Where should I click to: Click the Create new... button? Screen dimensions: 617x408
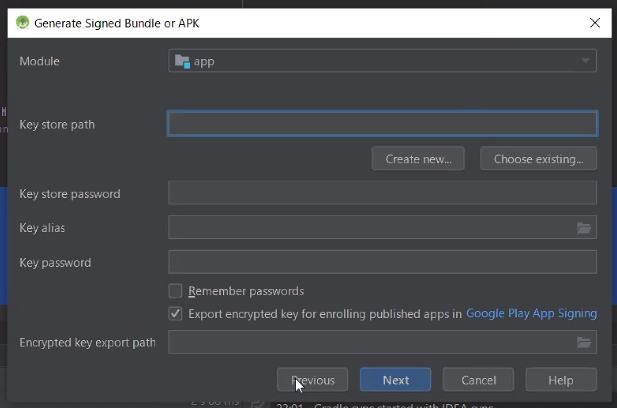(418, 159)
